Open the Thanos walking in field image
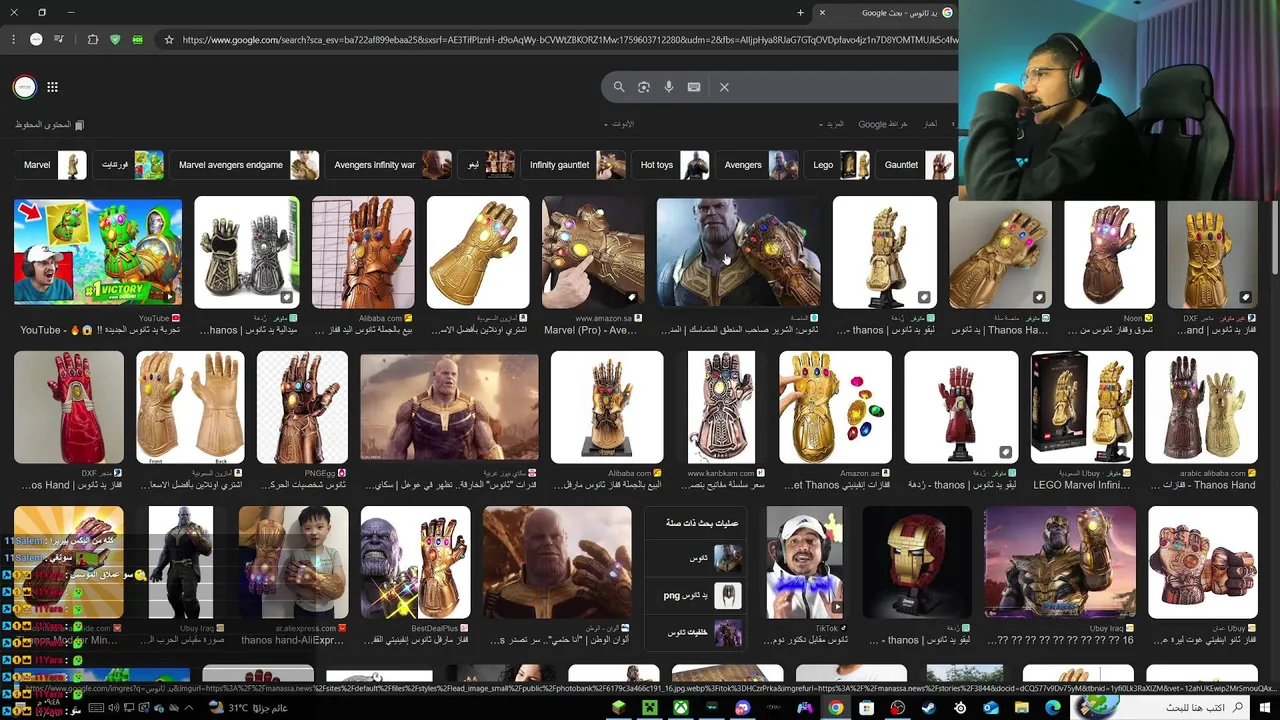 (x=449, y=407)
